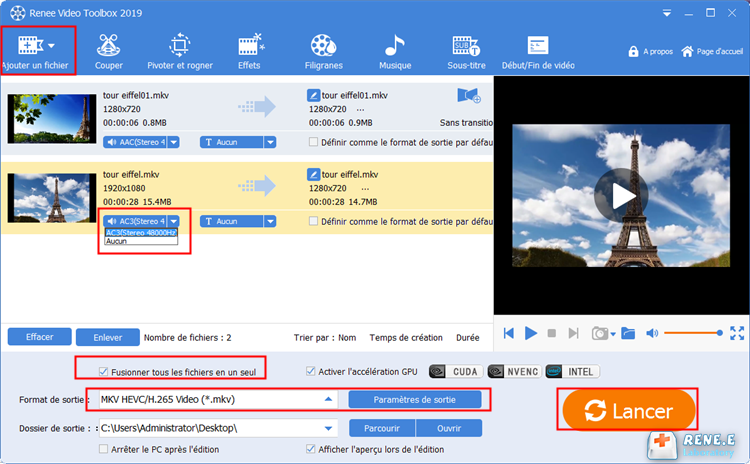Click the A propos lock icon
The width and height of the screenshot is (750, 464).
point(633,51)
